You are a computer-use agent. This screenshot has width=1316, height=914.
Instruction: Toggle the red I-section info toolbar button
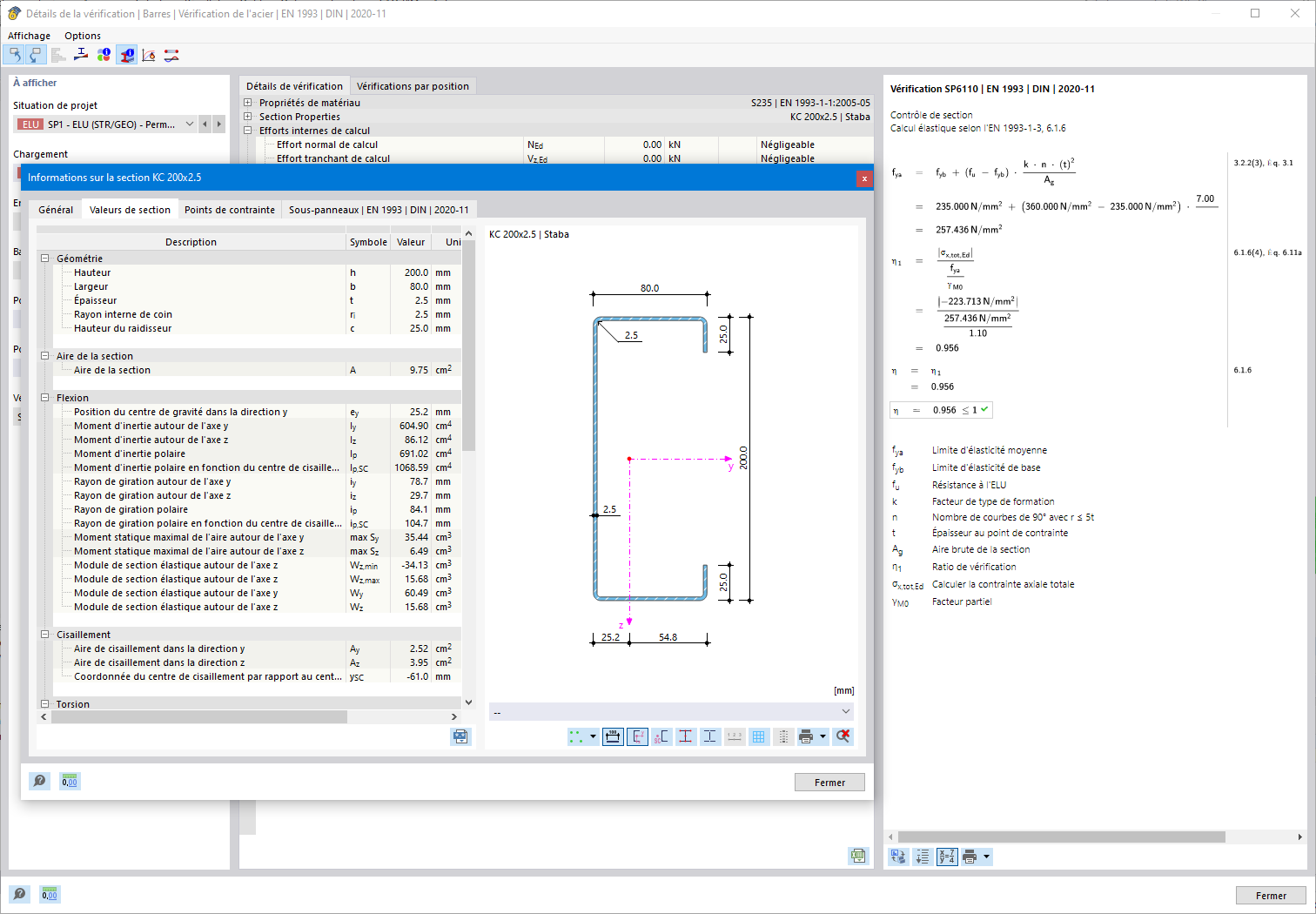[126, 55]
